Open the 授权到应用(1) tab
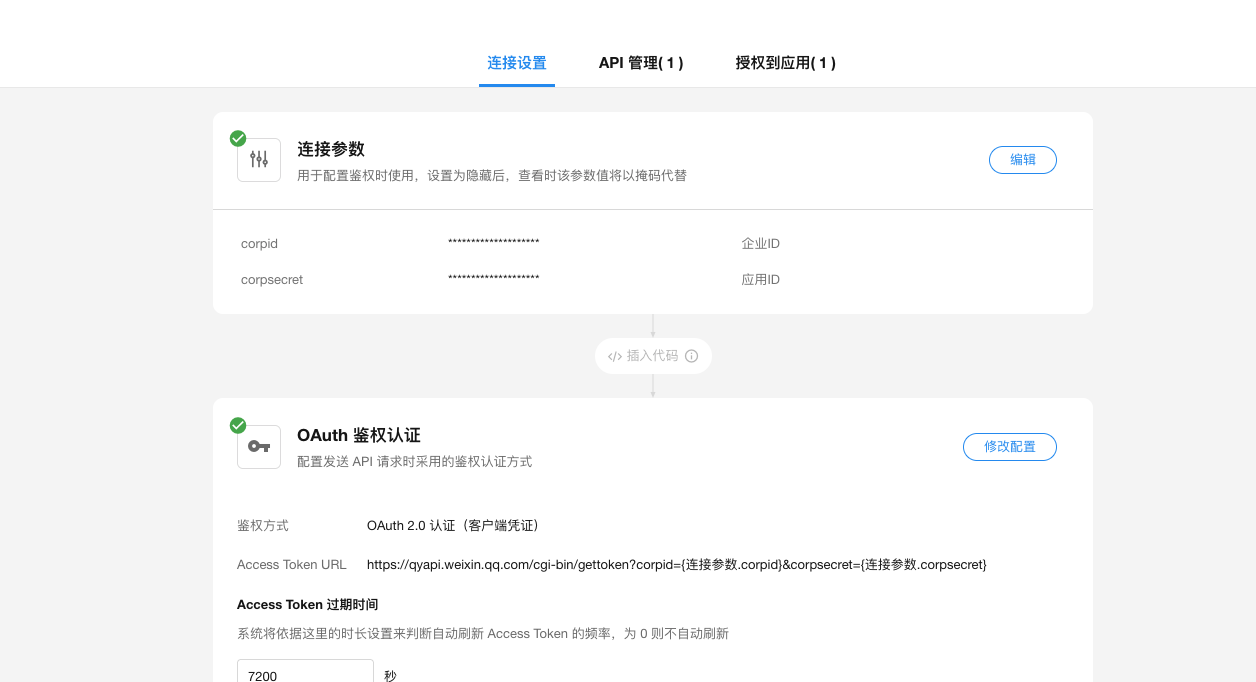The height and width of the screenshot is (682, 1256). [x=786, y=63]
